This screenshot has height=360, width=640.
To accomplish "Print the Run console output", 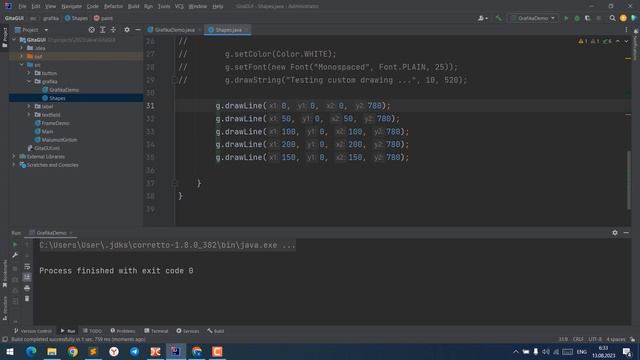I will 27,288.
